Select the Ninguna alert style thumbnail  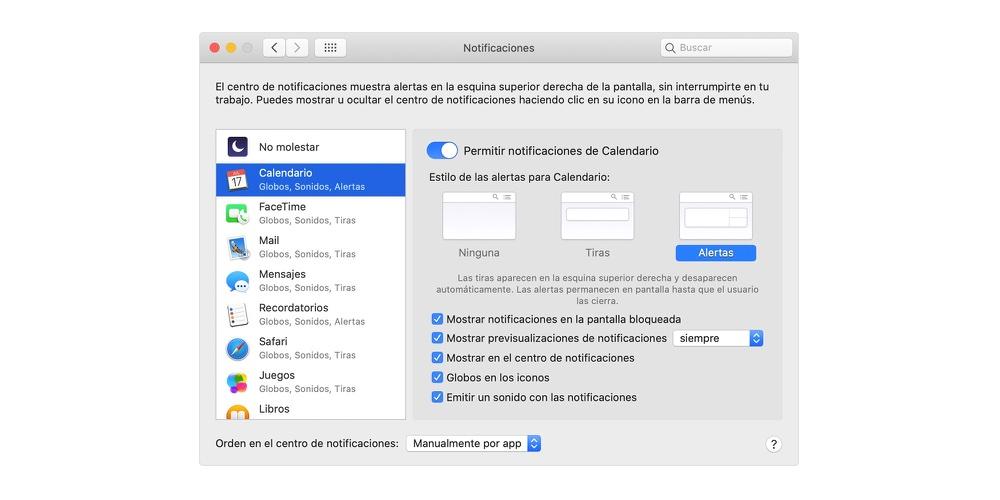479,216
